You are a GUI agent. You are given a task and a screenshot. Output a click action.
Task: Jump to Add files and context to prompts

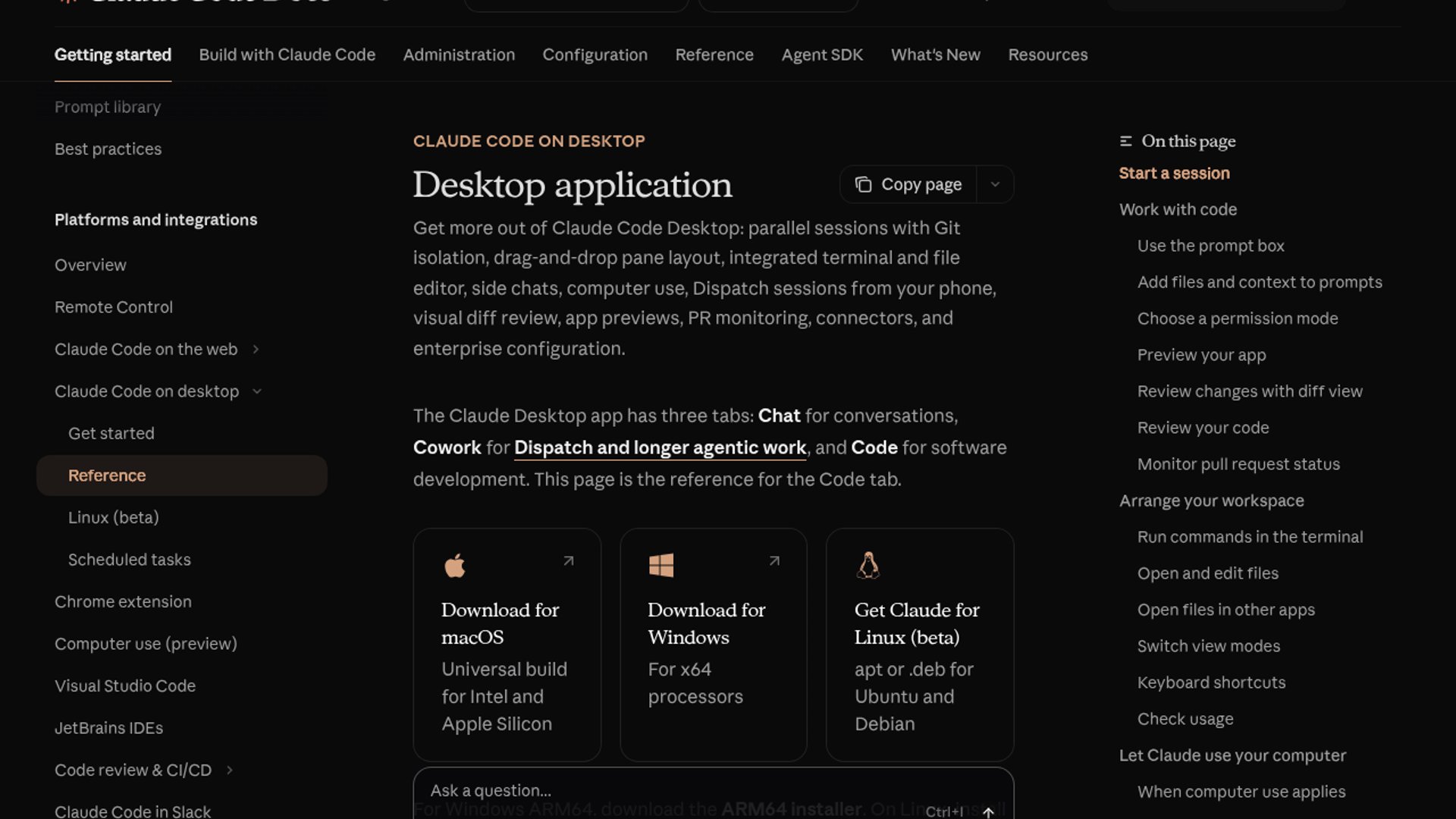tap(1260, 283)
